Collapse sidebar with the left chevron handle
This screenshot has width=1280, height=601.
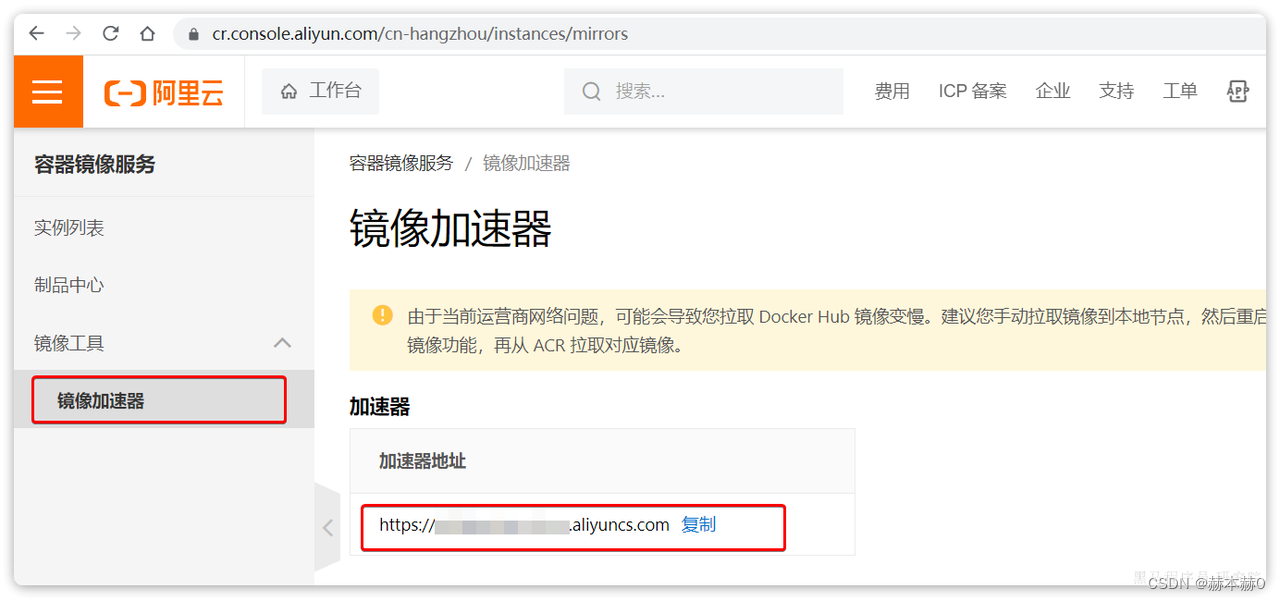coord(327,528)
